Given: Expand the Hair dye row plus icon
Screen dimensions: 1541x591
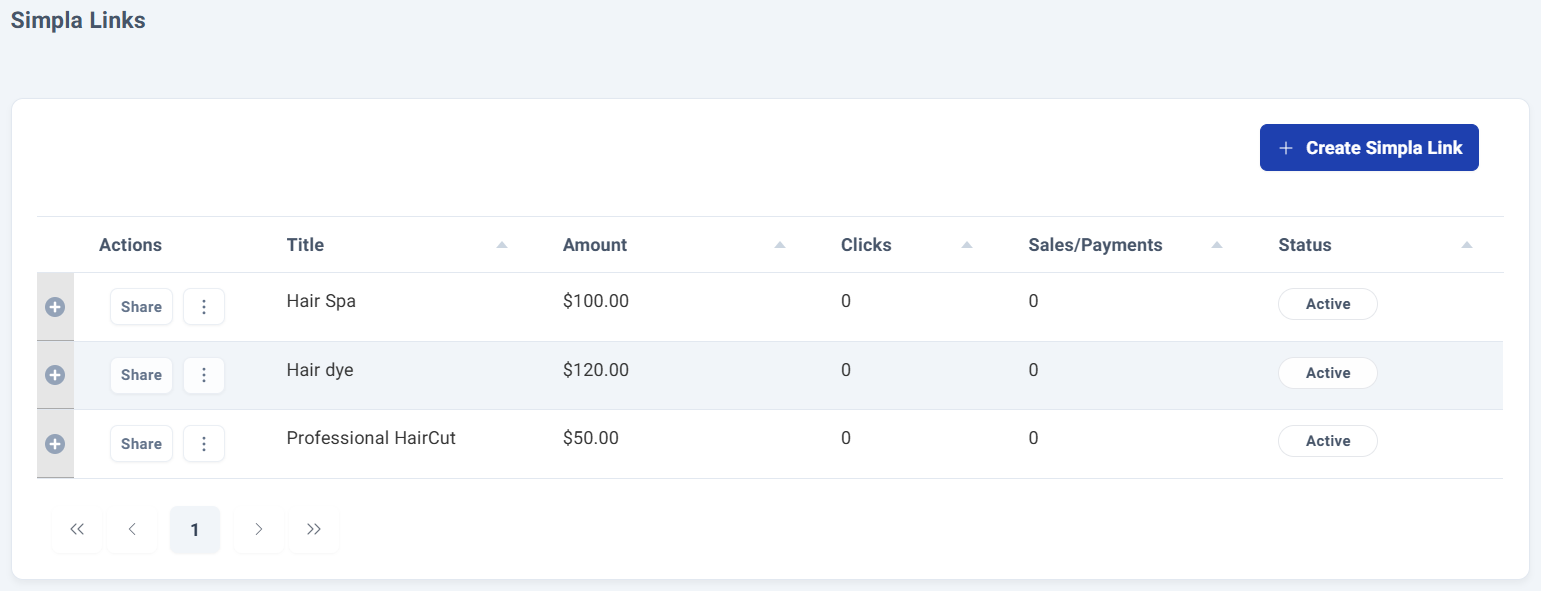Looking at the screenshot, I should [55, 375].
